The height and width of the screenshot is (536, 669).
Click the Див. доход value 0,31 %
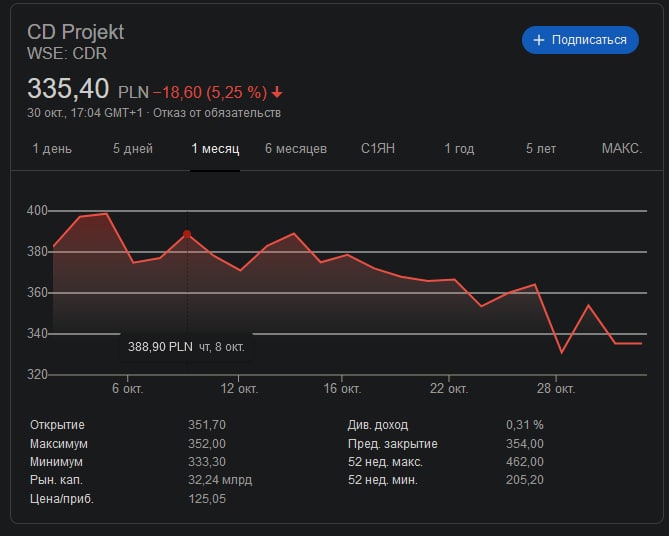[525, 425]
